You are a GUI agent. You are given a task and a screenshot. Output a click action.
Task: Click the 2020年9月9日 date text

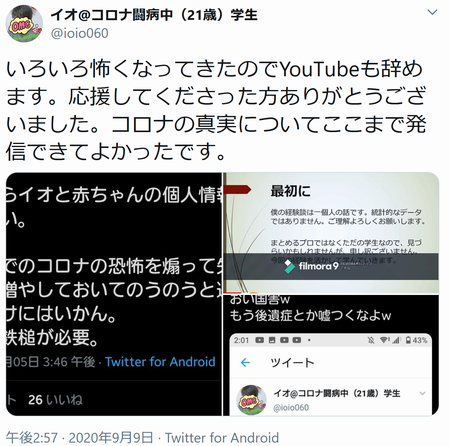pos(111,438)
